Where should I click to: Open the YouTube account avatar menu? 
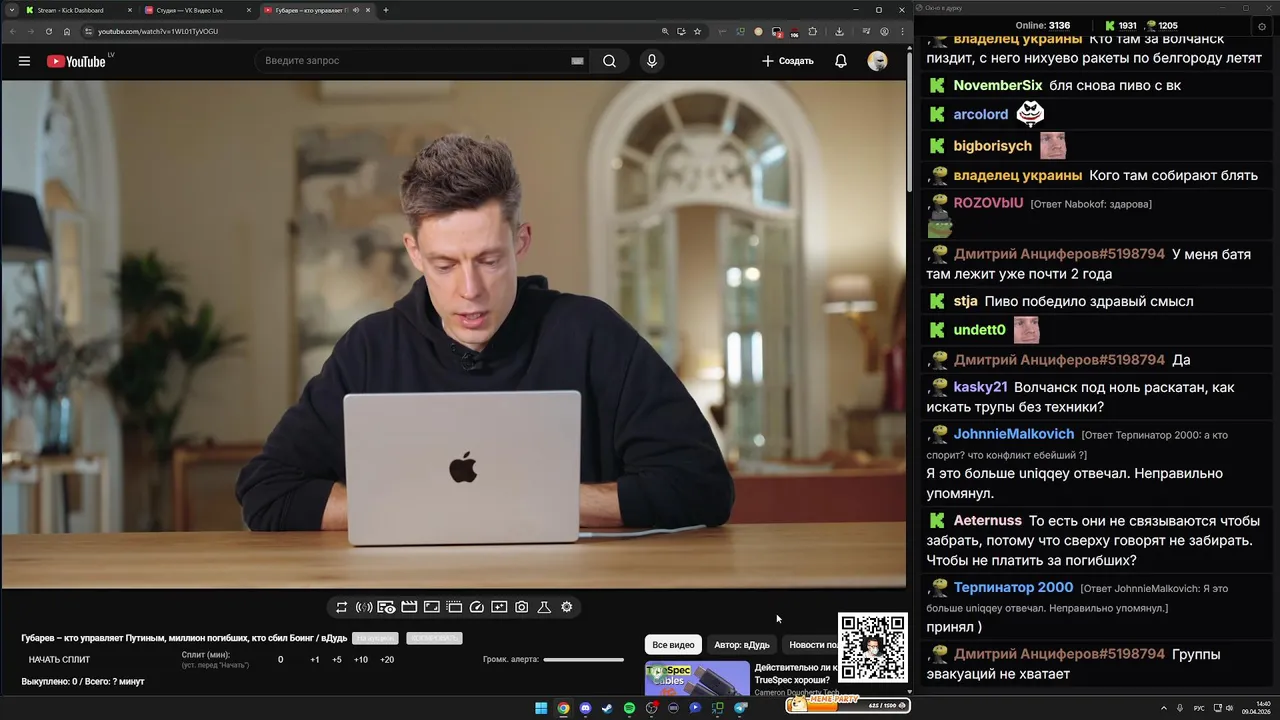tap(877, 61)
